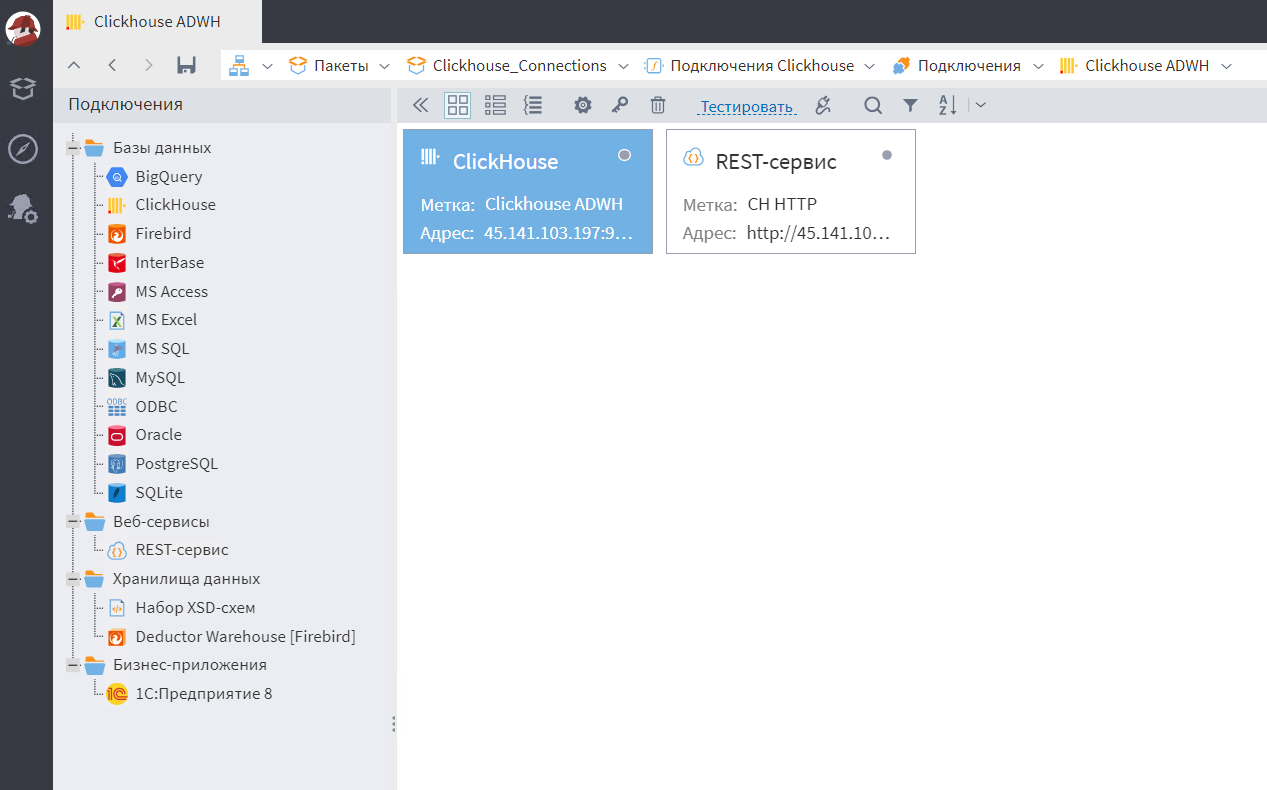Open the compass navigation icon in sidebar

[23, 149]
